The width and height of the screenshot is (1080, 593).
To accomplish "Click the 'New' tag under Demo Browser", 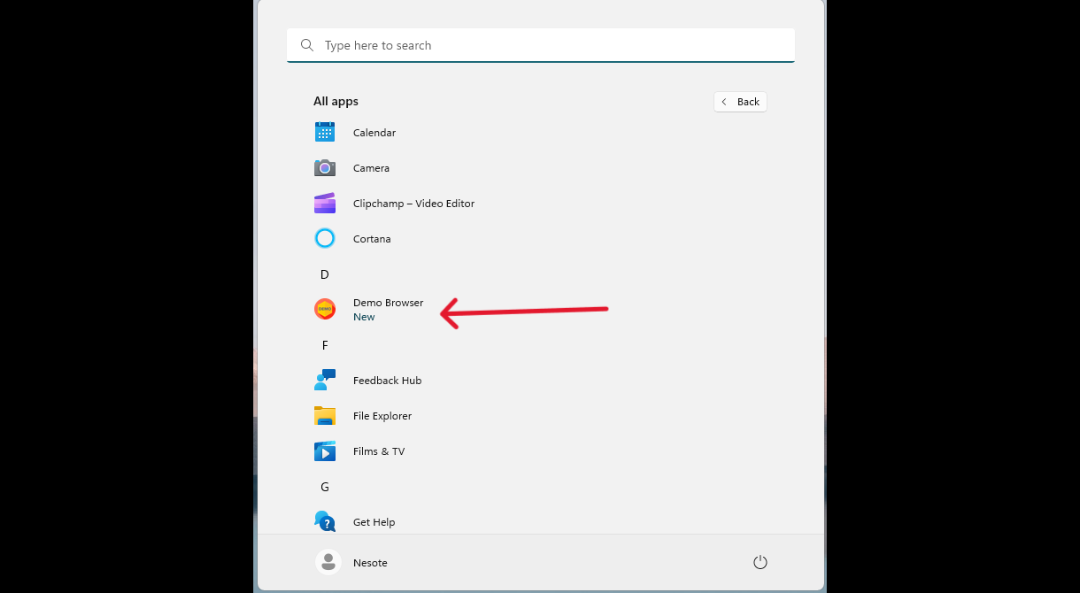I will (364, 317).
